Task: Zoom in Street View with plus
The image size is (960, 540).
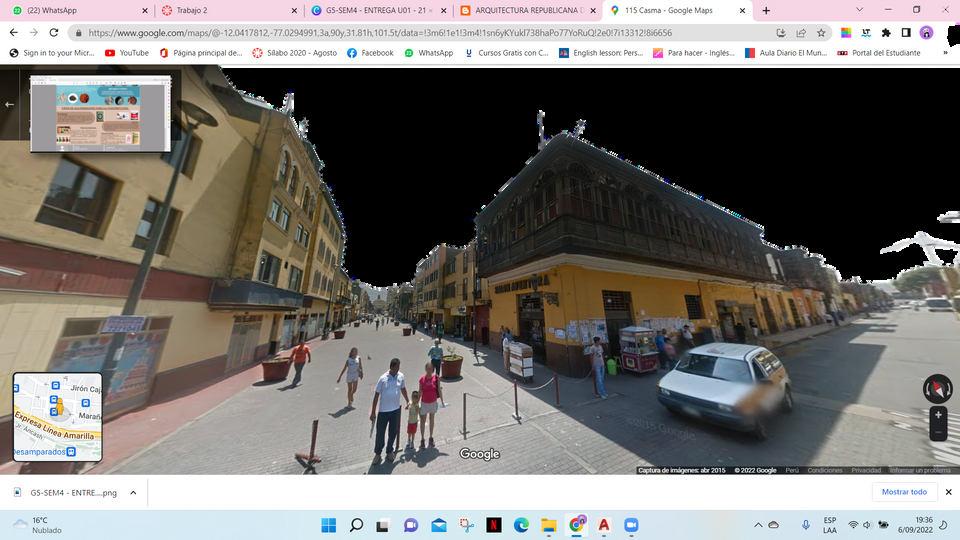Action: 938,415
